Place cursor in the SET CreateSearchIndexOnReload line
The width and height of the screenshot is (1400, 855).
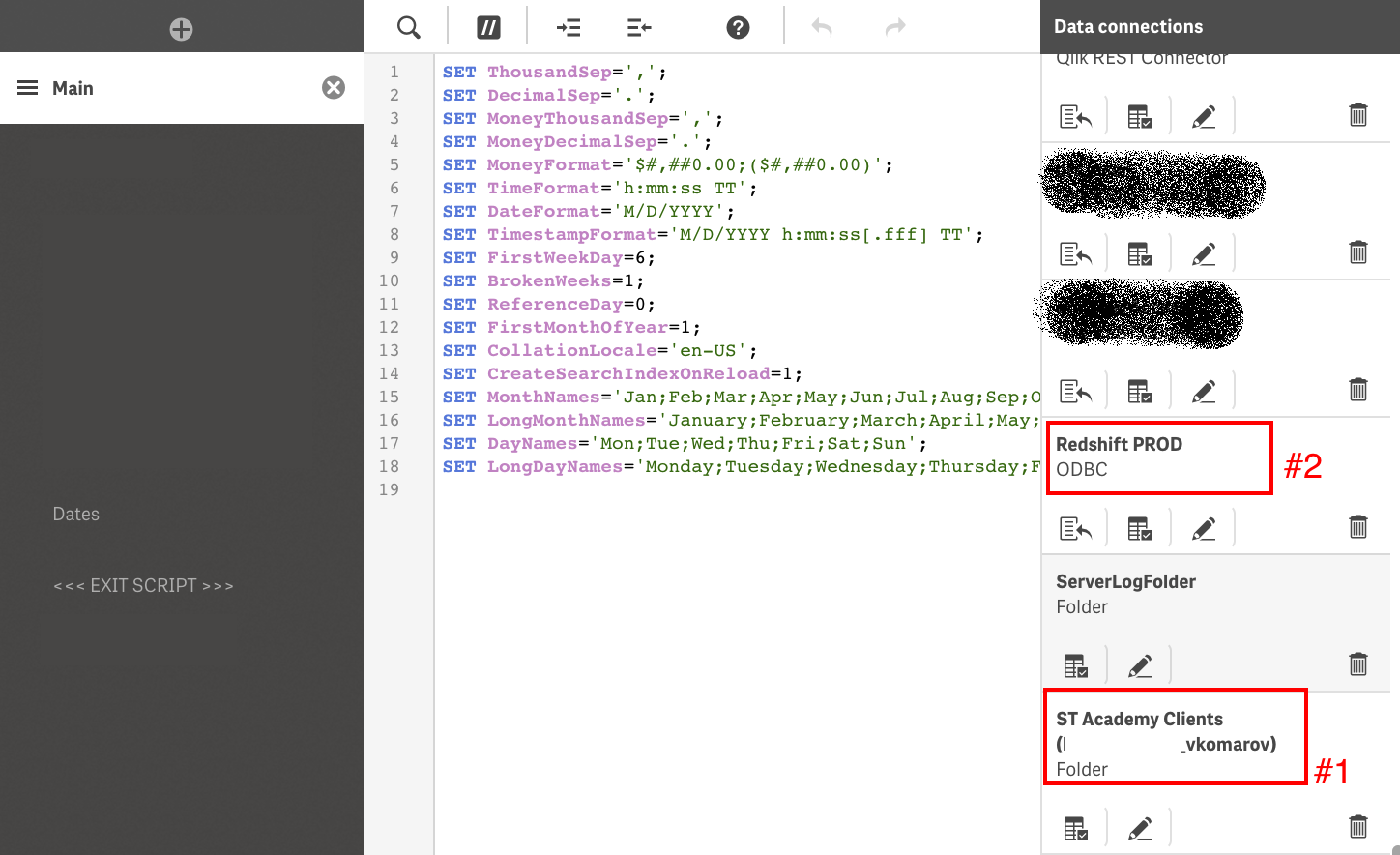pyautogui.click(x=622, y=373)
